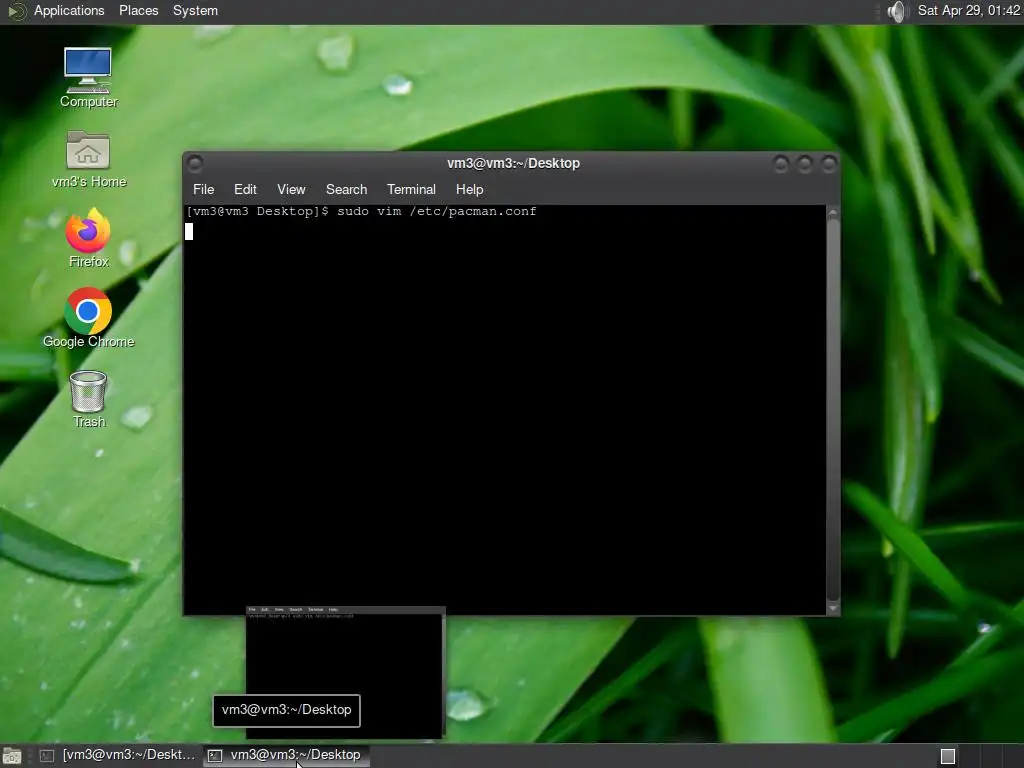Open the System menu in the top panel
This screenshot has height=768, width=1024.
pos(195,11)
